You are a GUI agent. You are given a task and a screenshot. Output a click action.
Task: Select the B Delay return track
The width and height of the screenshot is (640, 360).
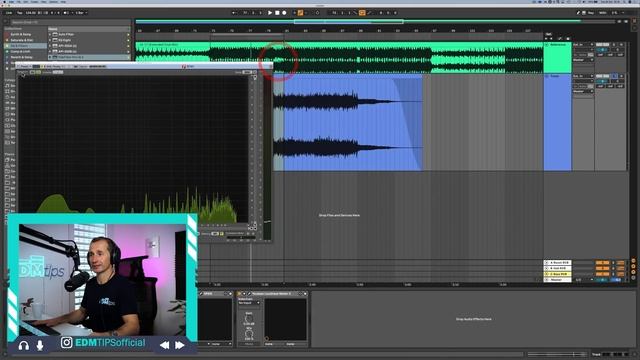[x=558, y=268]
